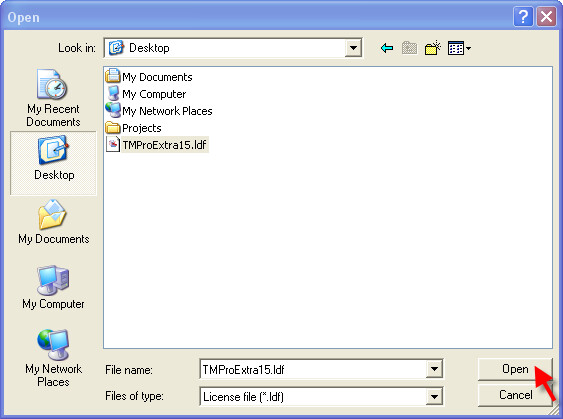The image size is (563, 419).
Task: Expand the Look in dropdown
Action: click(x=353, y=48)
